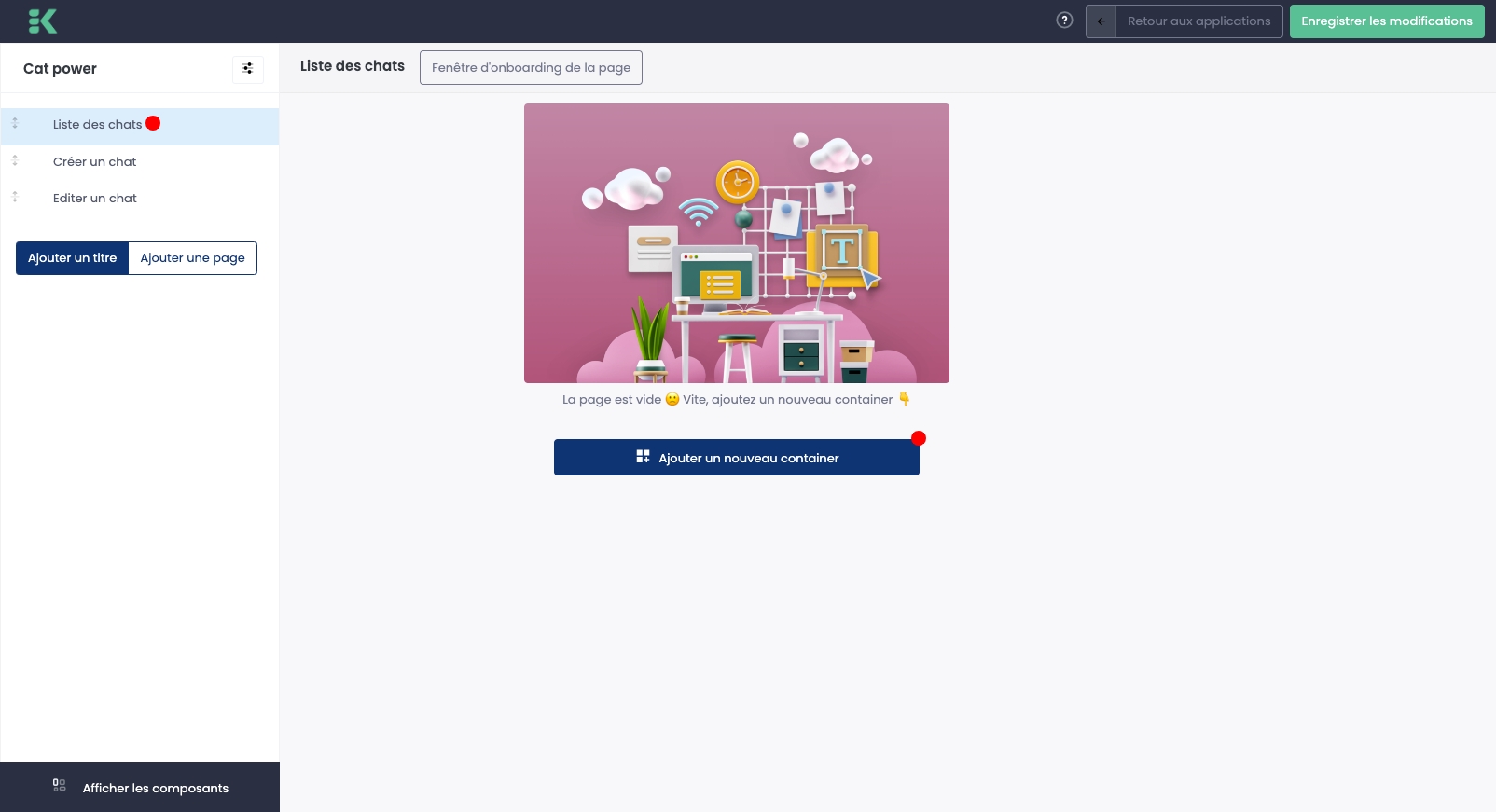Open the Créer un chat page
This screenshot has height=812, width=1496.
point(94,162)
